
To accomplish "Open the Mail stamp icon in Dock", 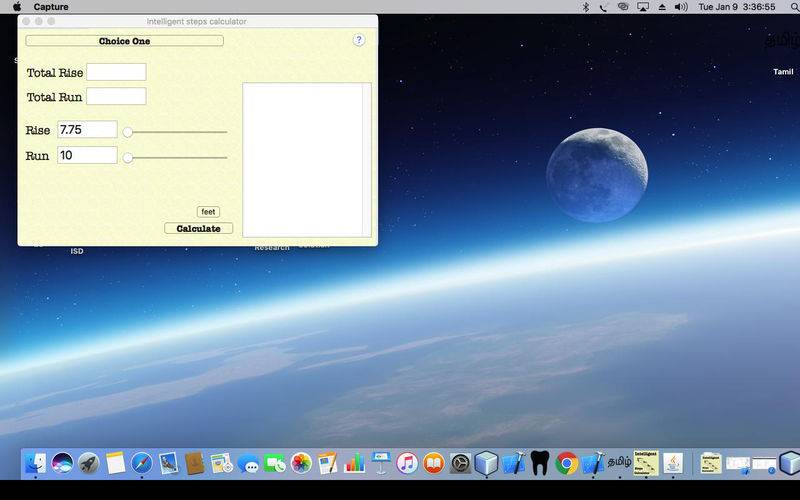I will click(x=168, y=463).
